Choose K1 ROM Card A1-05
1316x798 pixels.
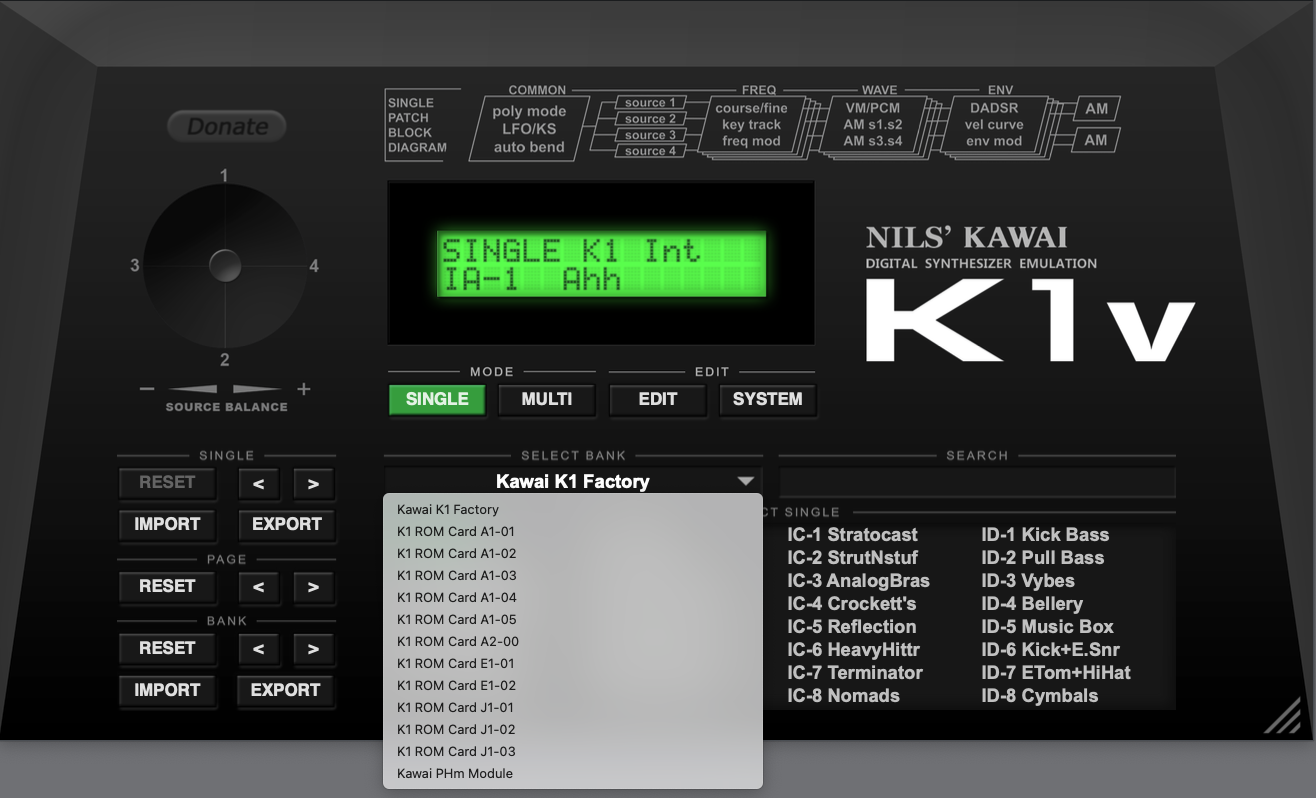tap(573, 620)
